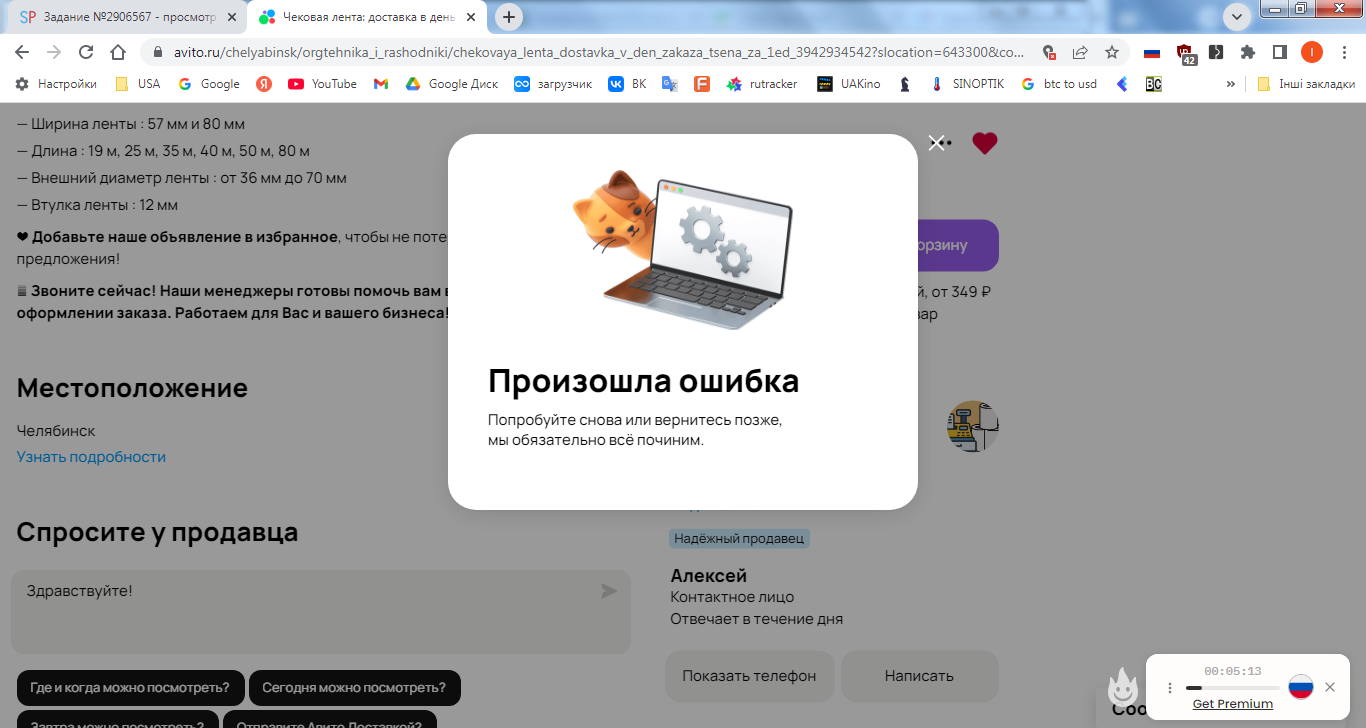Open the Extensions puzzle menu

[x=1248, y=52]
